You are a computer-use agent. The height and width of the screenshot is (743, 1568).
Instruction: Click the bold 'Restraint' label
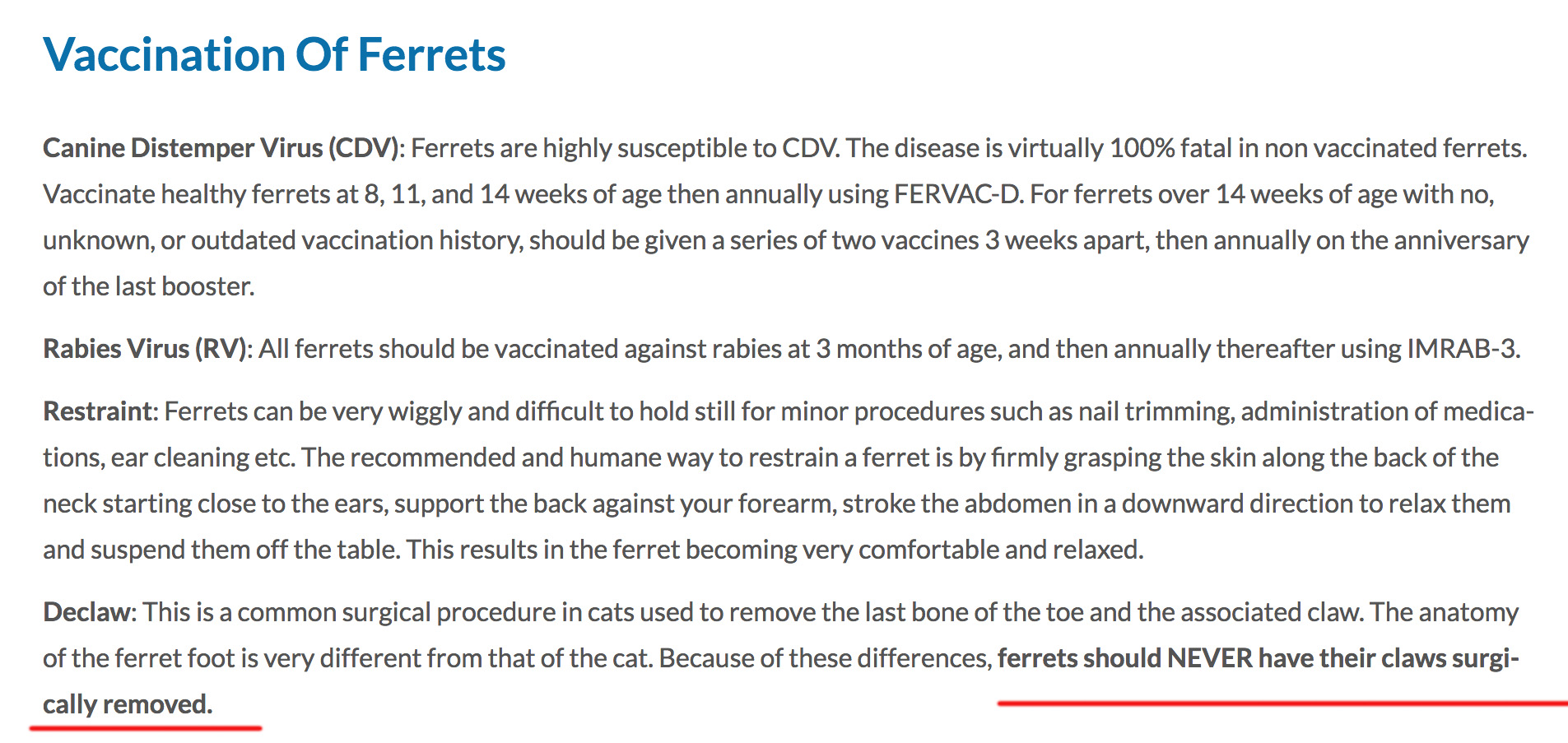click(98, 411)
